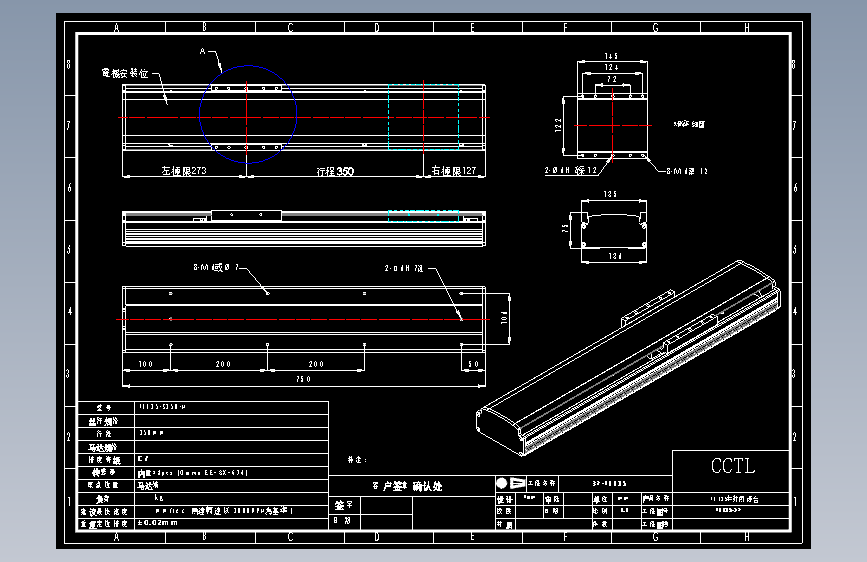Viewport: 867px width, 562px height.
Task: Click the isometric 3D view of the linear module
Action: (x=629, y=358)
